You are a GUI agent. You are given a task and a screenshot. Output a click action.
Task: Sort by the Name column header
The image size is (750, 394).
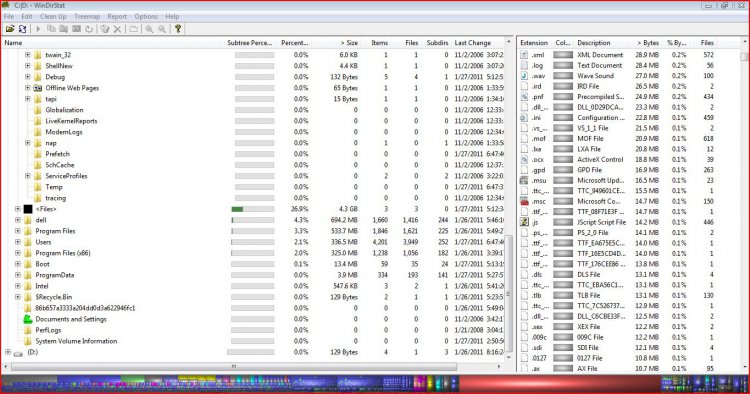tap(112, 43)
